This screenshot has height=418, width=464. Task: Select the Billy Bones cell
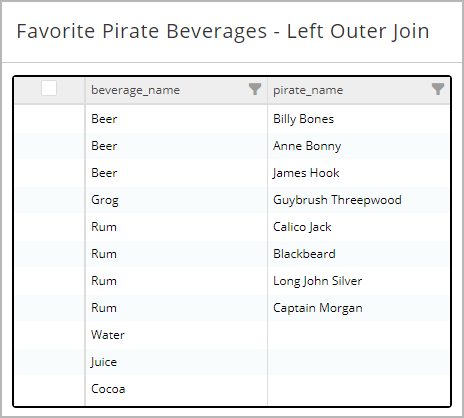click(x=358, y=119)
